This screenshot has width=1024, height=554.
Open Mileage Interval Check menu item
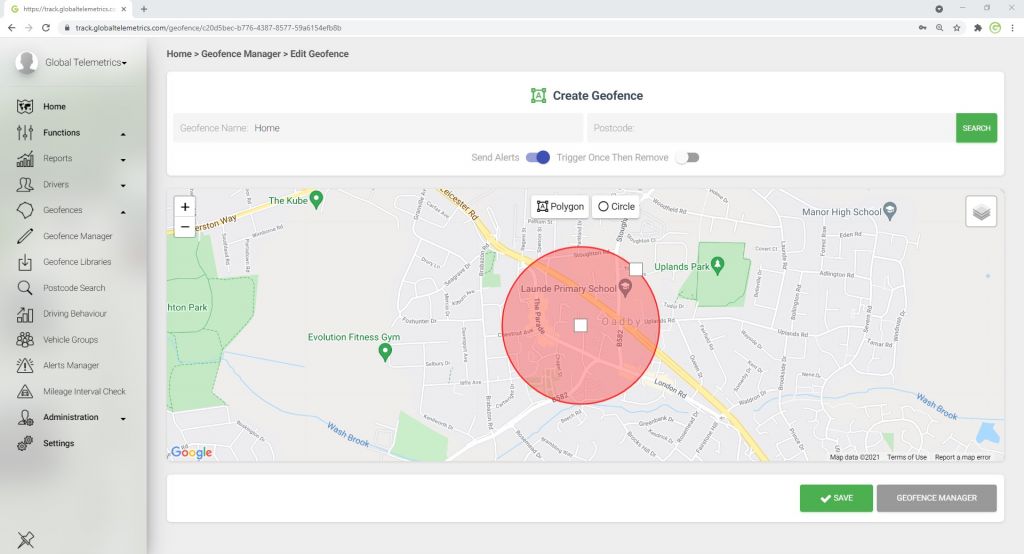click(84, 392)
